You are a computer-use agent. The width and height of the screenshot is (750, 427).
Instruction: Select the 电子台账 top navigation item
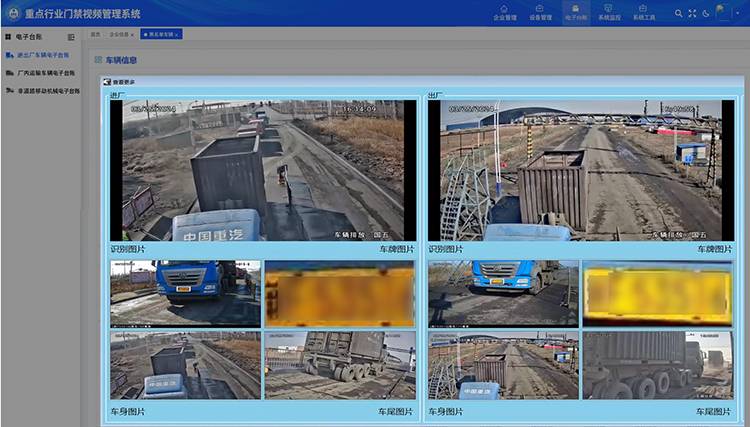point(576,13)
